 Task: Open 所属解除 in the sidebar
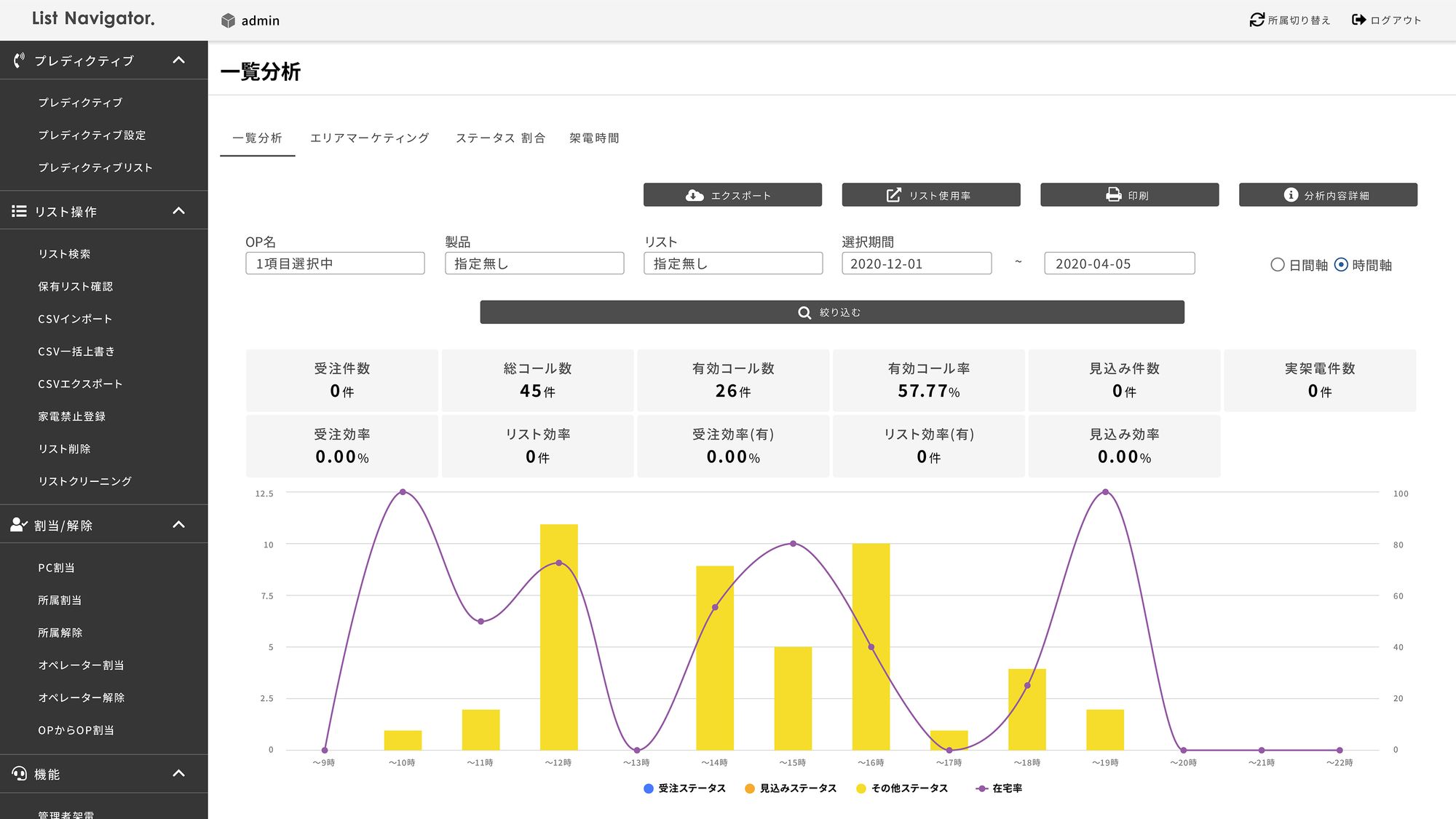pos(60,633)
